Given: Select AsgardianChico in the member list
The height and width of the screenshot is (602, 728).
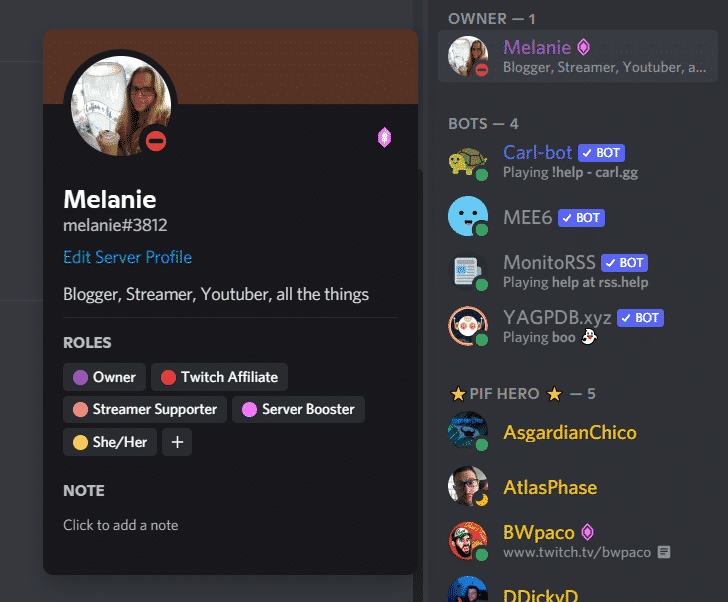Looking at the screenshot, I should [x=578, y=433].
